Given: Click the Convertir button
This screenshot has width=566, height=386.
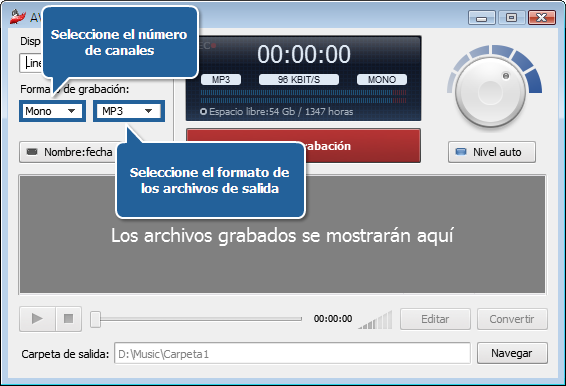Looking at the screenshot, I should [x=512, y=319].
